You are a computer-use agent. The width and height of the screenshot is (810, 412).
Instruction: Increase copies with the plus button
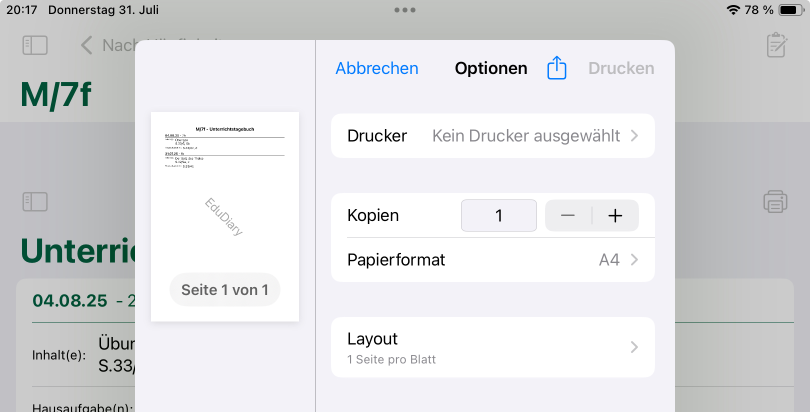coord(615,216)
